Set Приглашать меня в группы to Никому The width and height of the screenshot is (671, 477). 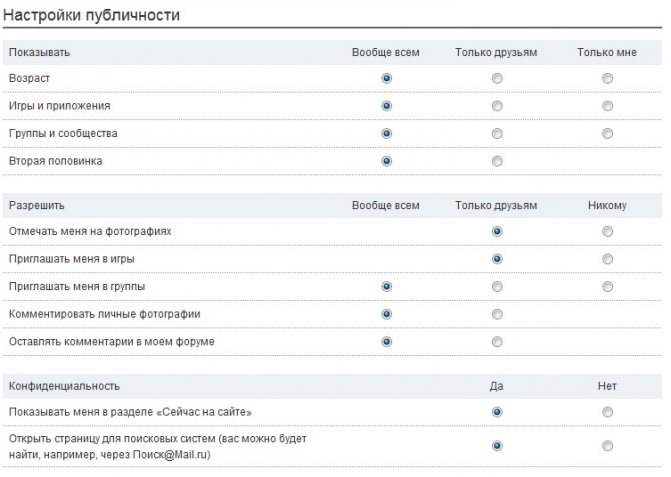[x=607, y=286]
